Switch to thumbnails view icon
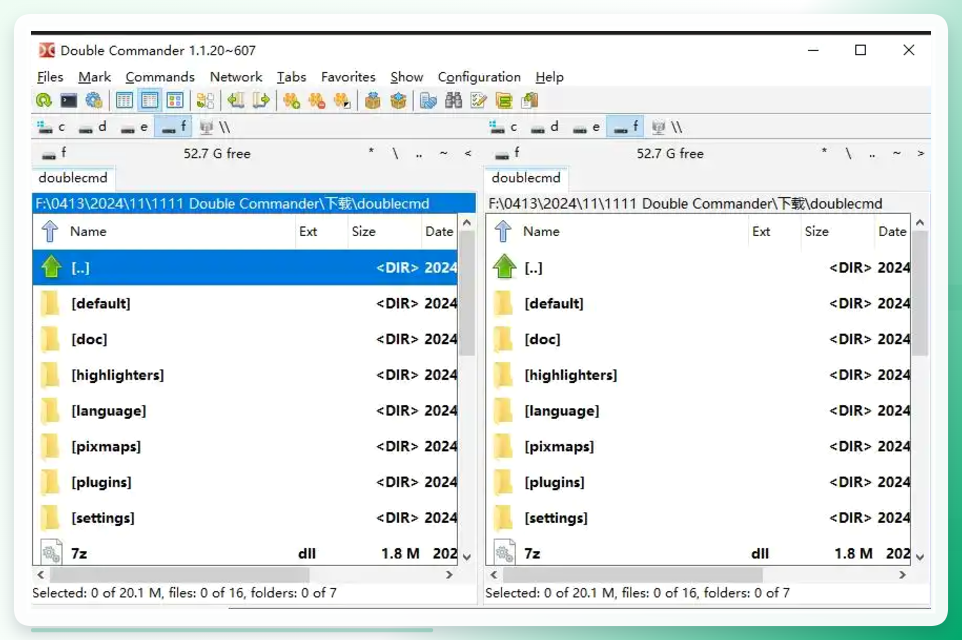The height and width of the screenshot is (640, 962). tap(175, 100)
